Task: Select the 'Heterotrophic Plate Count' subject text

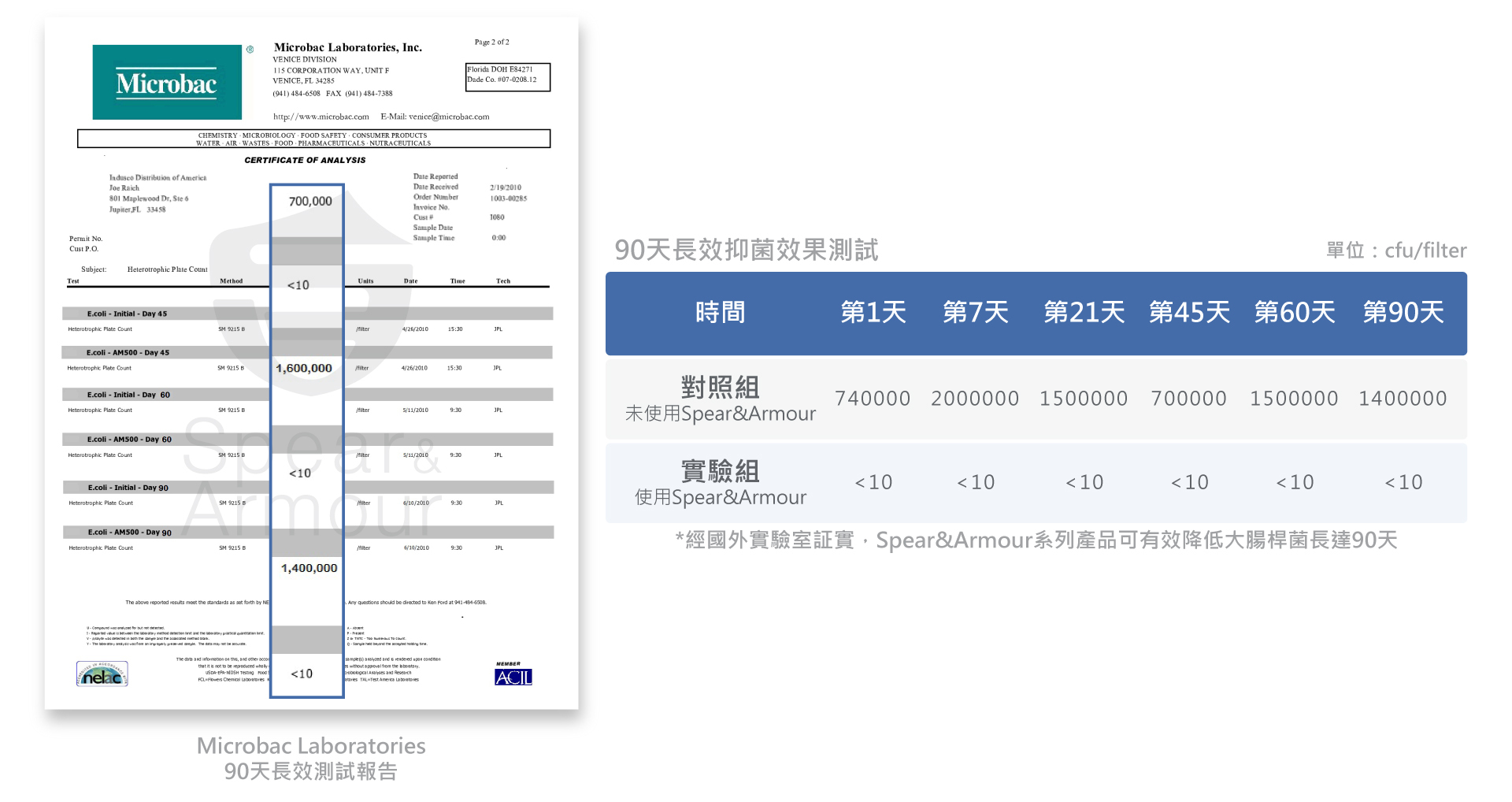Action: click(168, 269)
